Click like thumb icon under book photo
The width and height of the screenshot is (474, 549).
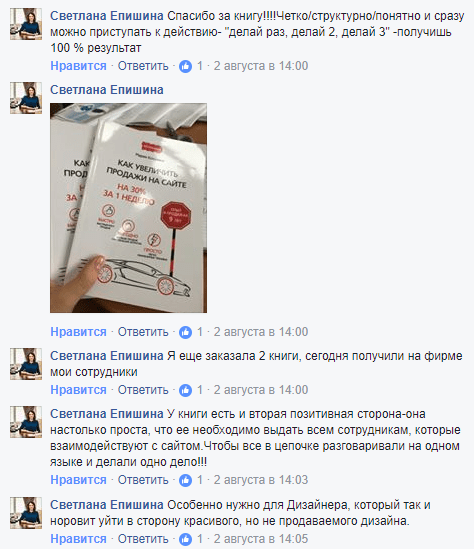(x=186, y=332)
